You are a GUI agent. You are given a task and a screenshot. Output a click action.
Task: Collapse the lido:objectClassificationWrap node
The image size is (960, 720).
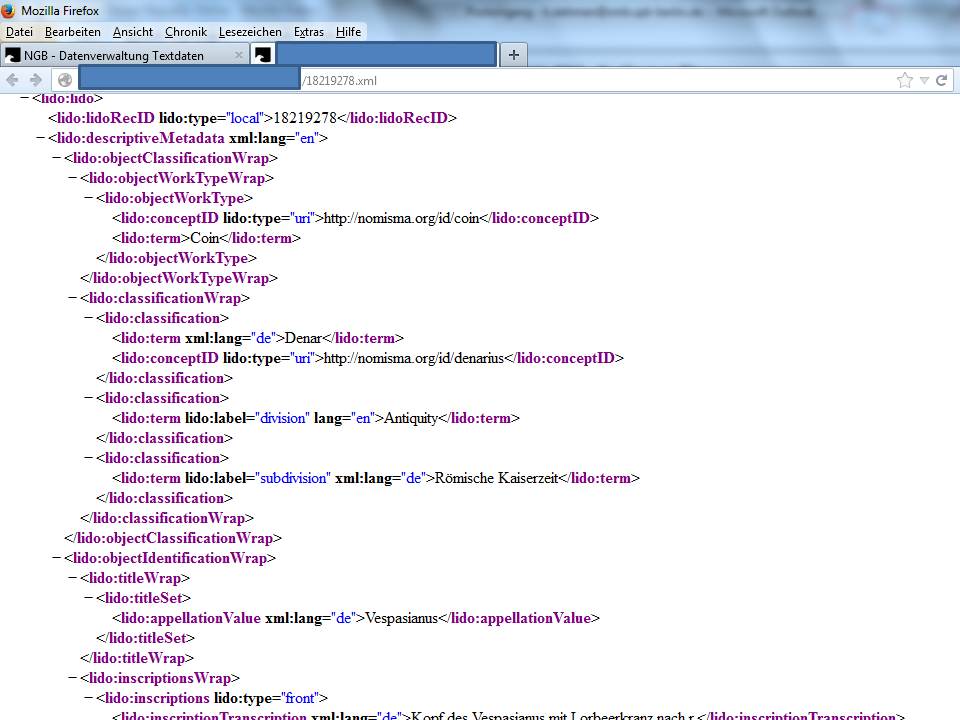pyautogui.click(x=56, y=158)
